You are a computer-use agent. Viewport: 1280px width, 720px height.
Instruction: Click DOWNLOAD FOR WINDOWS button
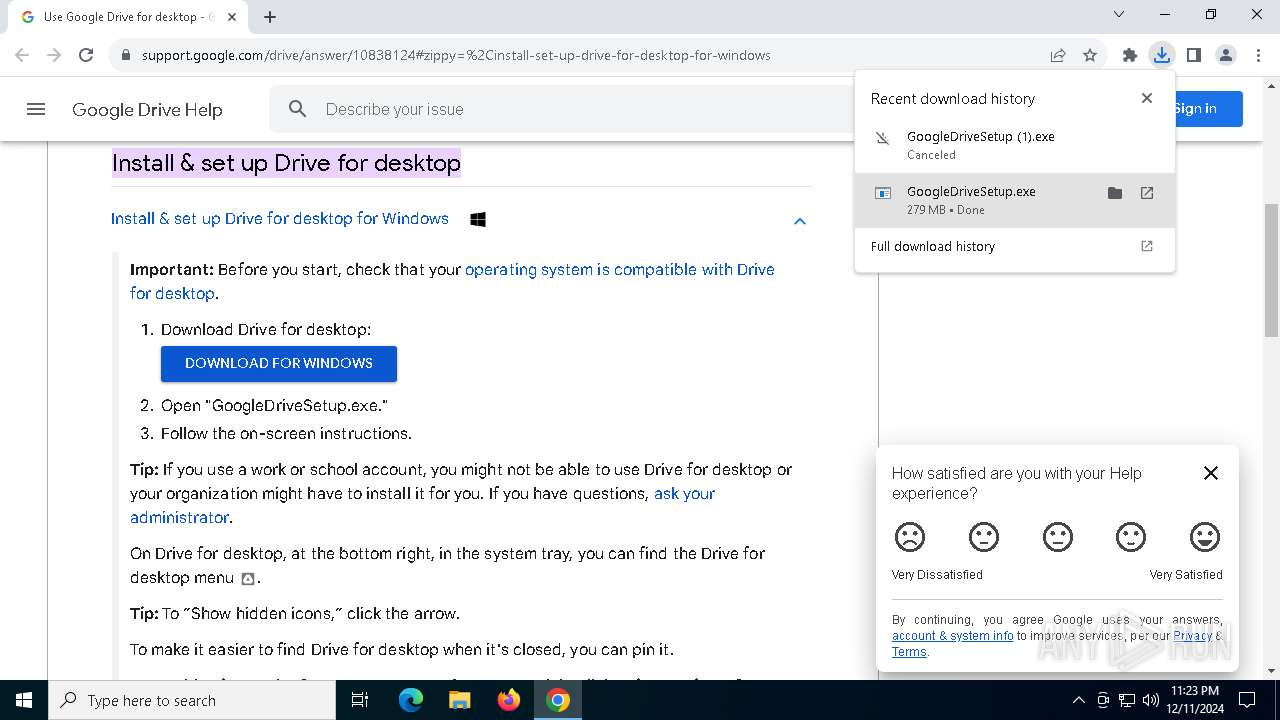coord(279,363)
